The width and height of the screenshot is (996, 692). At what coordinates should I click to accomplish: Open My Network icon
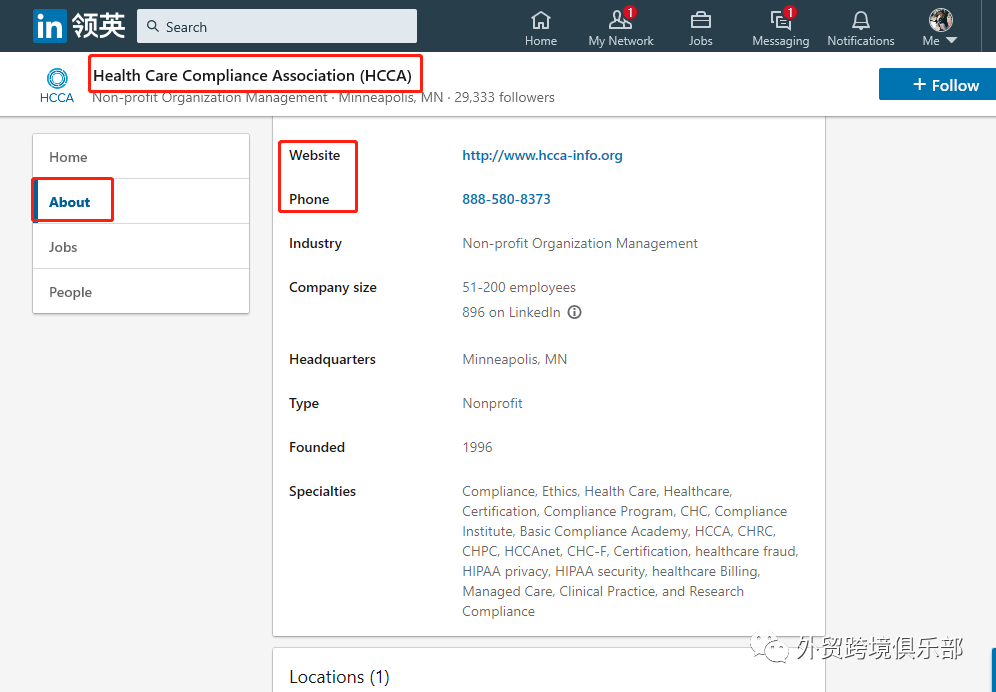[x=621, y=29]
